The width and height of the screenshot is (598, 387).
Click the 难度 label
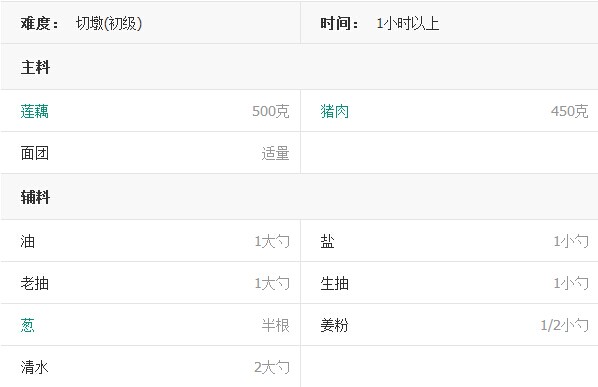(x=39, y=24)
